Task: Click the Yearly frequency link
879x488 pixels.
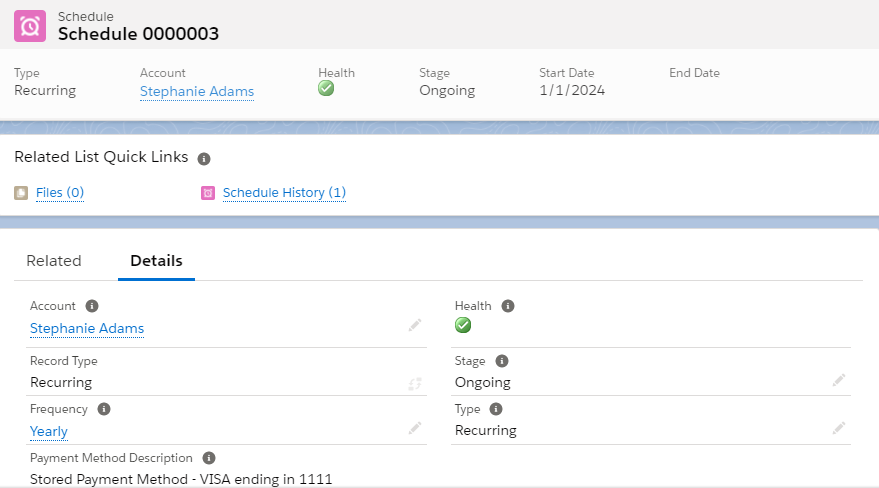Action: 49,432
